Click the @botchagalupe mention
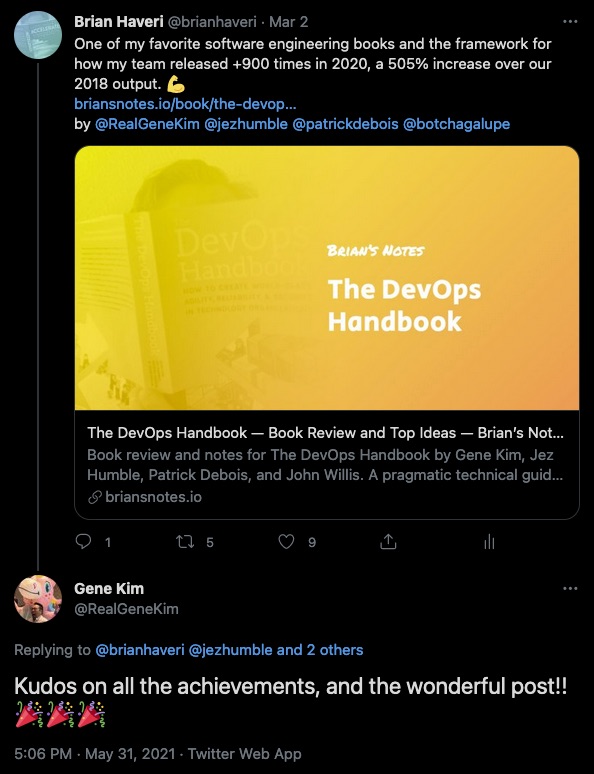Viewport: 594px width, 774px height. click(x=456, y=124)
